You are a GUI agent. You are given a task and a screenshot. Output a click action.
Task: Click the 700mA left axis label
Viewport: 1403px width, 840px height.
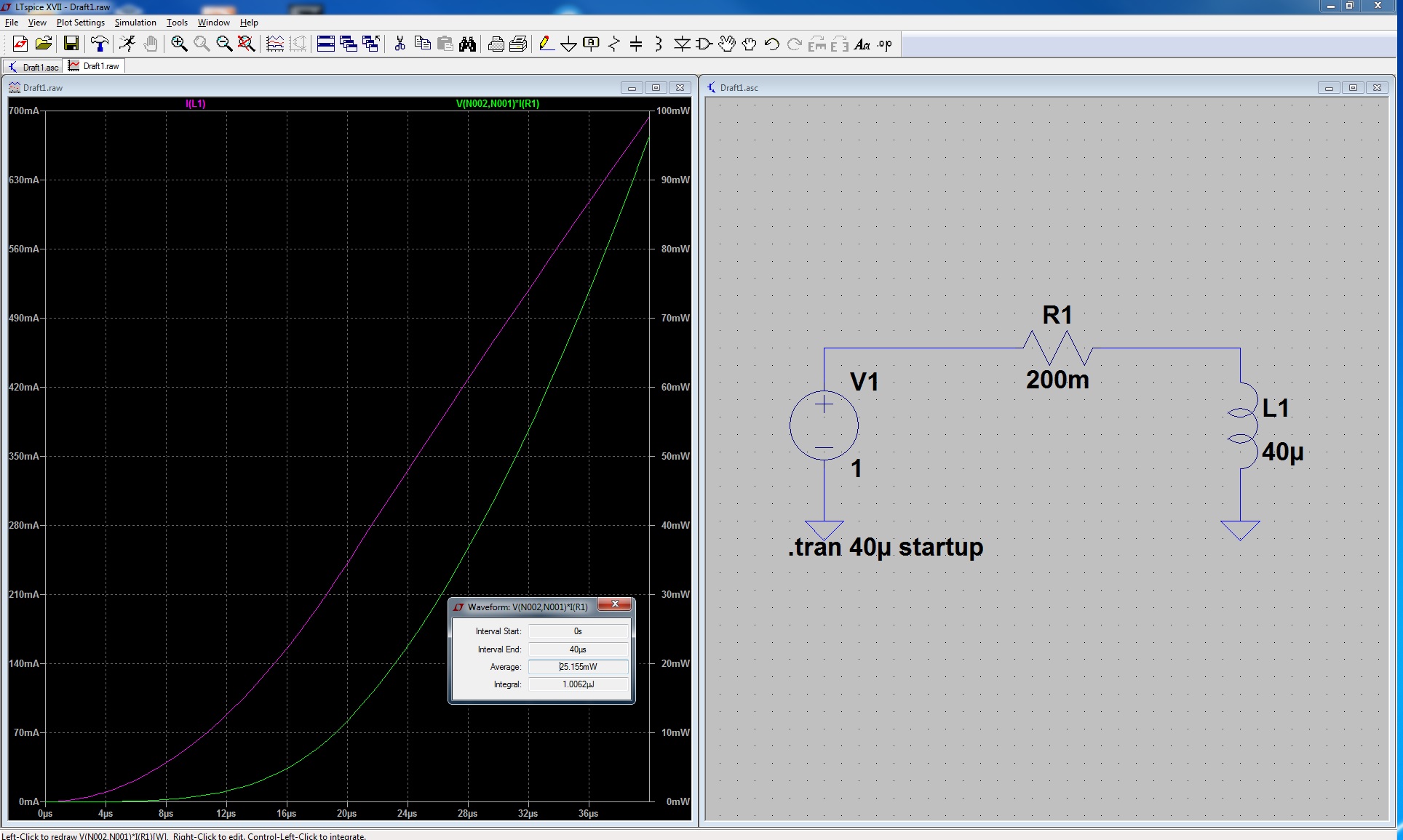click(23, 111)
